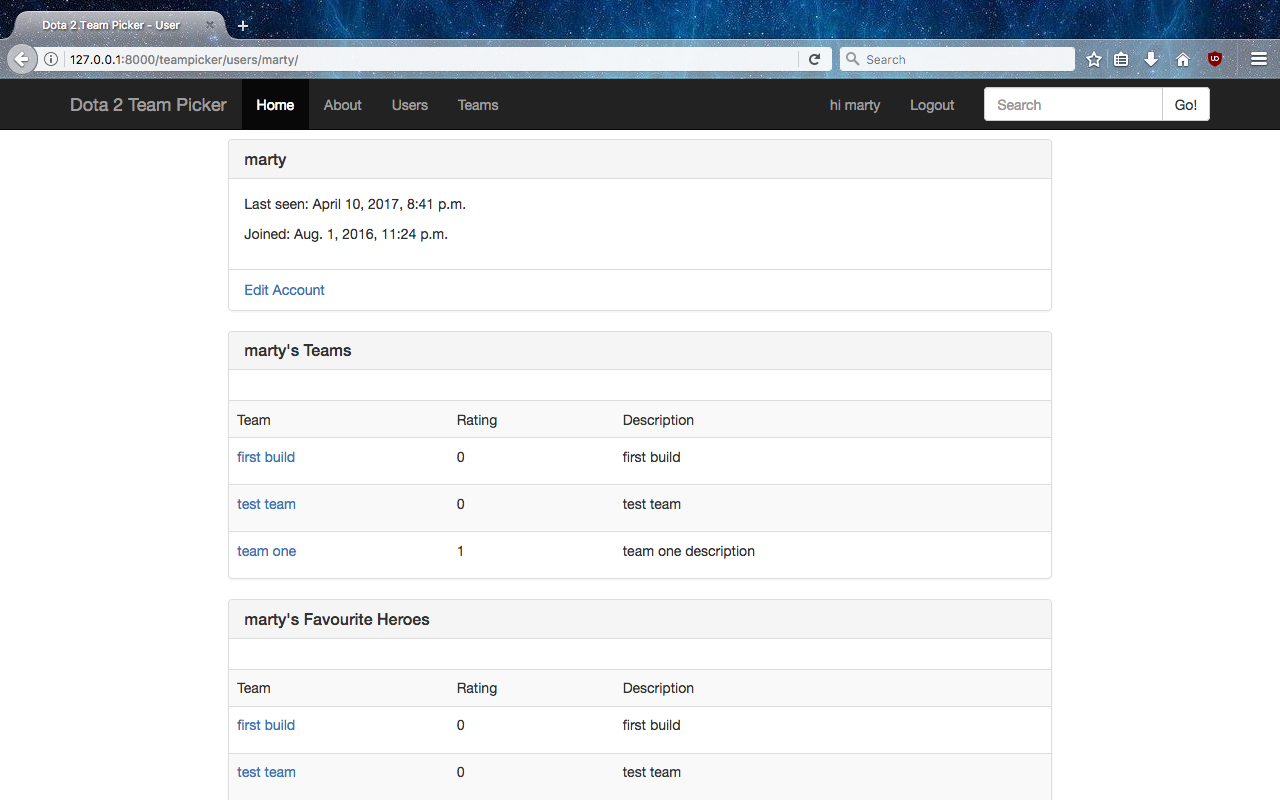Click the 'team one description' cell
Viewport: 1280px width, 800px height.
689,551
